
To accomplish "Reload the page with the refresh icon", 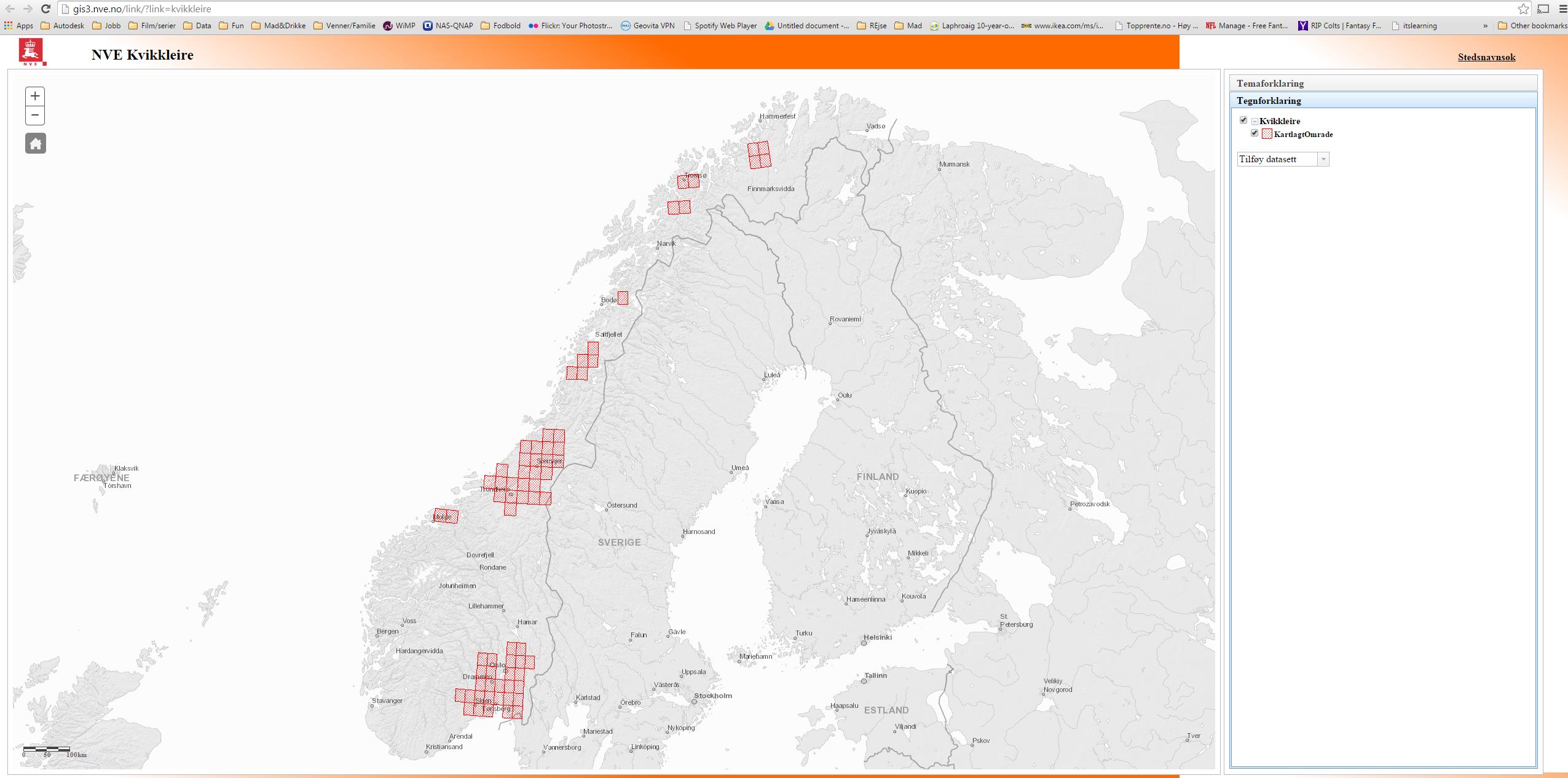I will pos(45,9).
